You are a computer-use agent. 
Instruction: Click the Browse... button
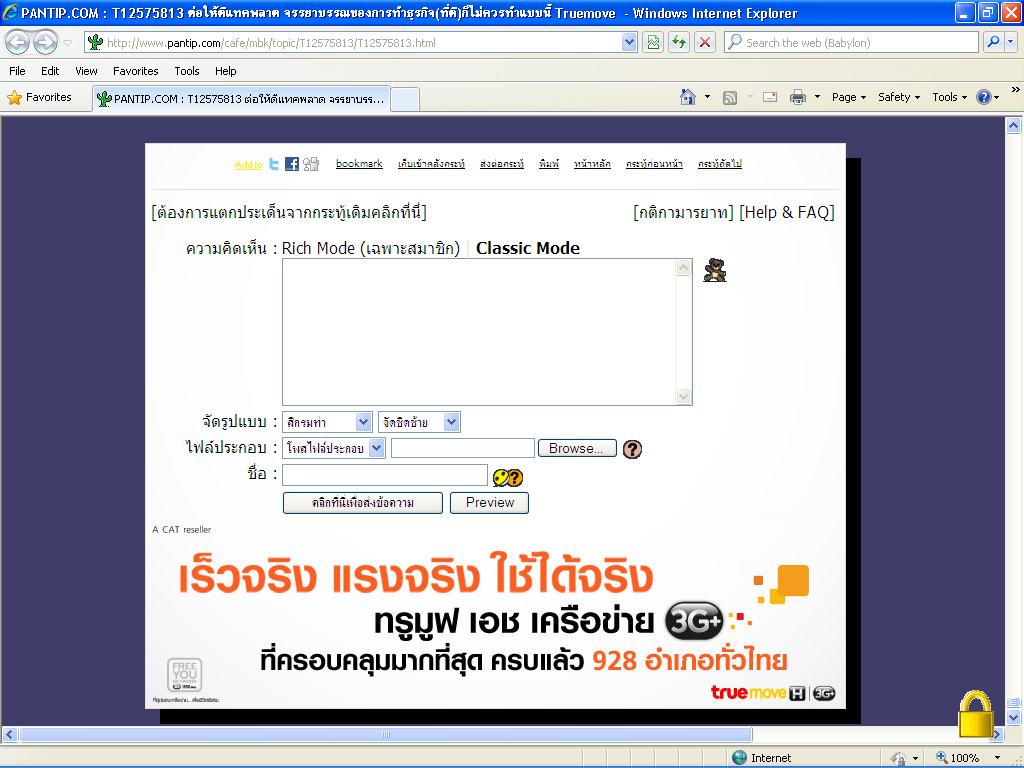coord(577,449)
